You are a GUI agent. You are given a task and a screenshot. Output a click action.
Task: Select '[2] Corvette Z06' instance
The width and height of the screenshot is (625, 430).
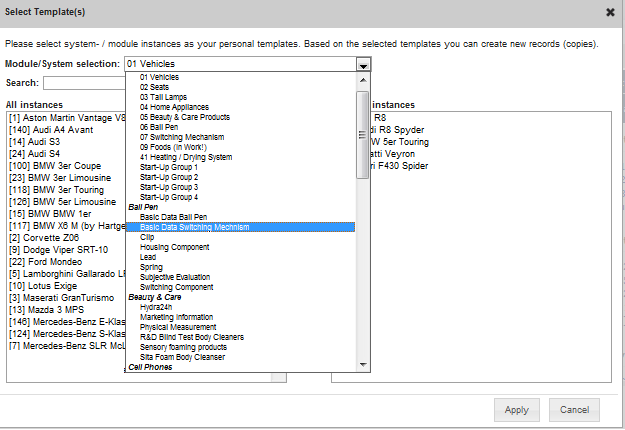click(44, 238)
